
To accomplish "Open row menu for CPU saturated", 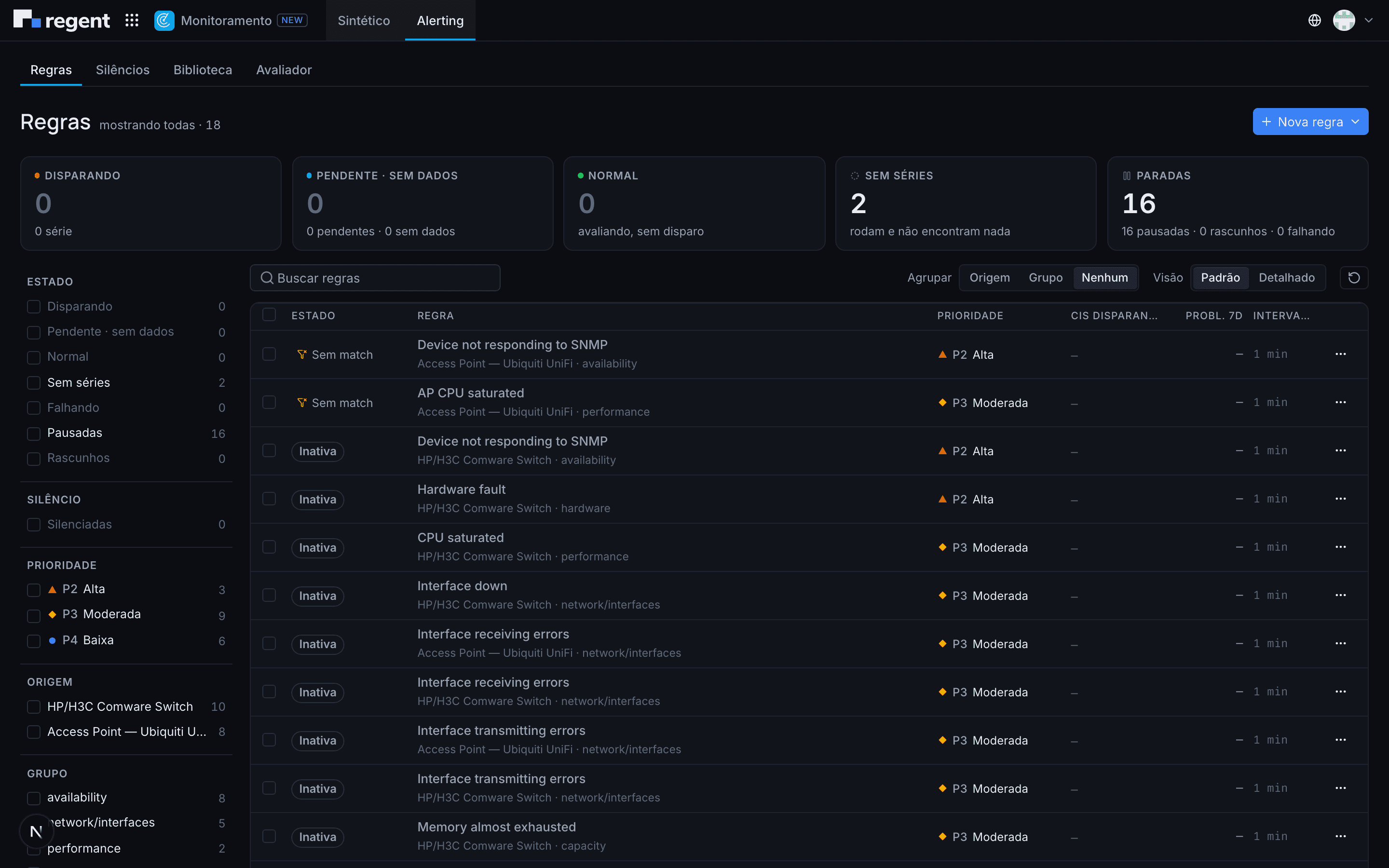I will [1340, 547].
